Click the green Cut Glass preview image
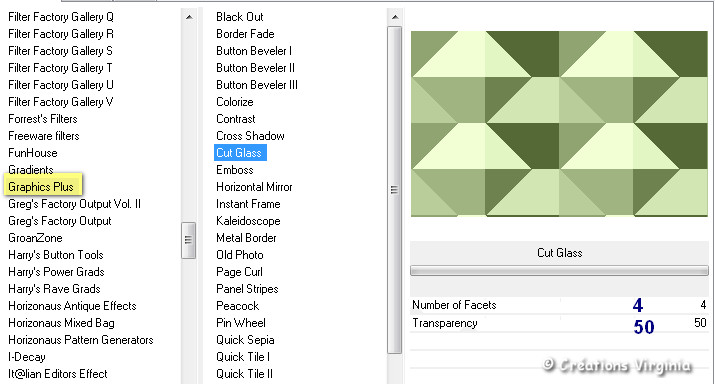Image resolution: width=715 pixels, height=384 pixels. click(559, 124)
